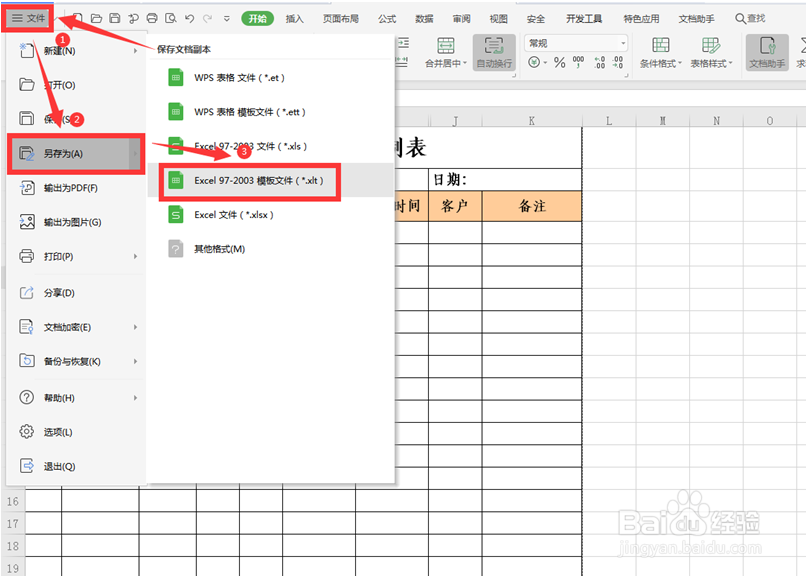Click the 查找 search button
Viewport: 806px width, 576px height.
(x=750, y=18)
